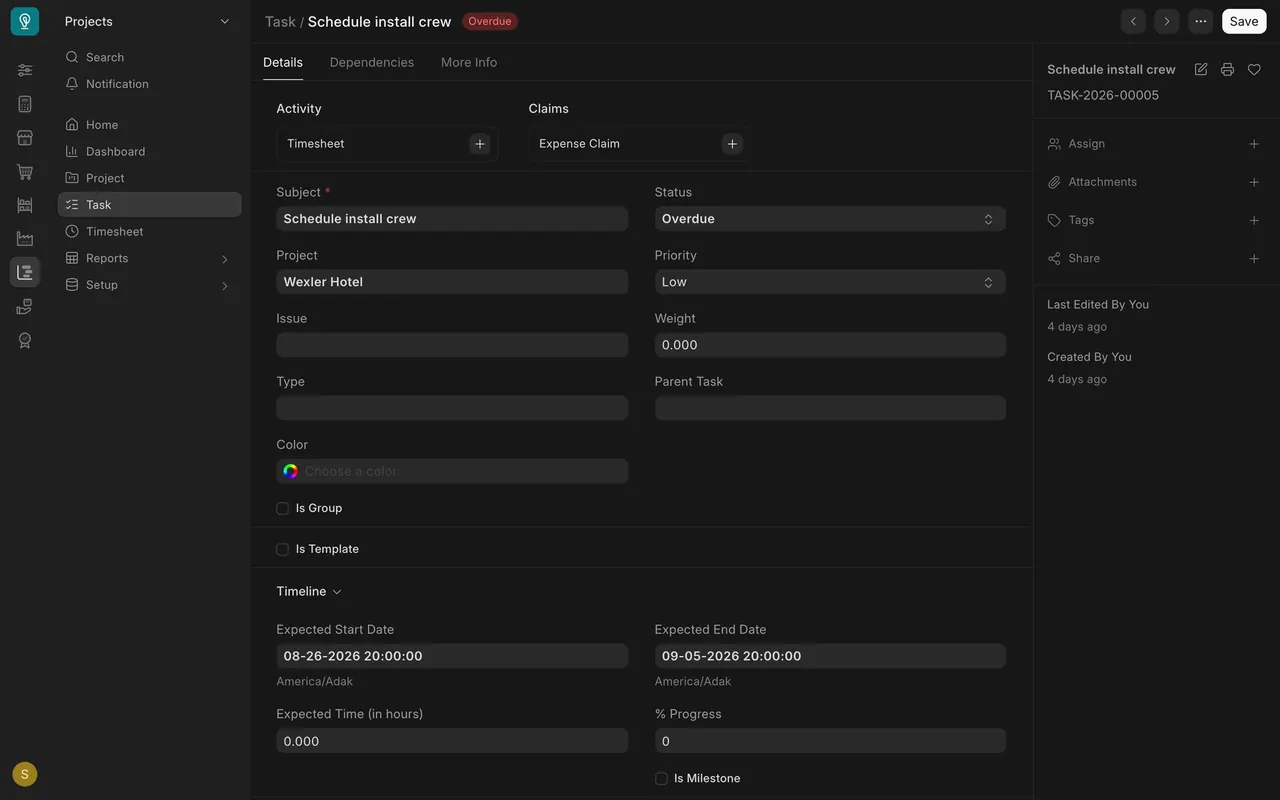This screenshot has width=1280, height=800.
Task: Click the Expected Start Date field
Action: point(452,656)
